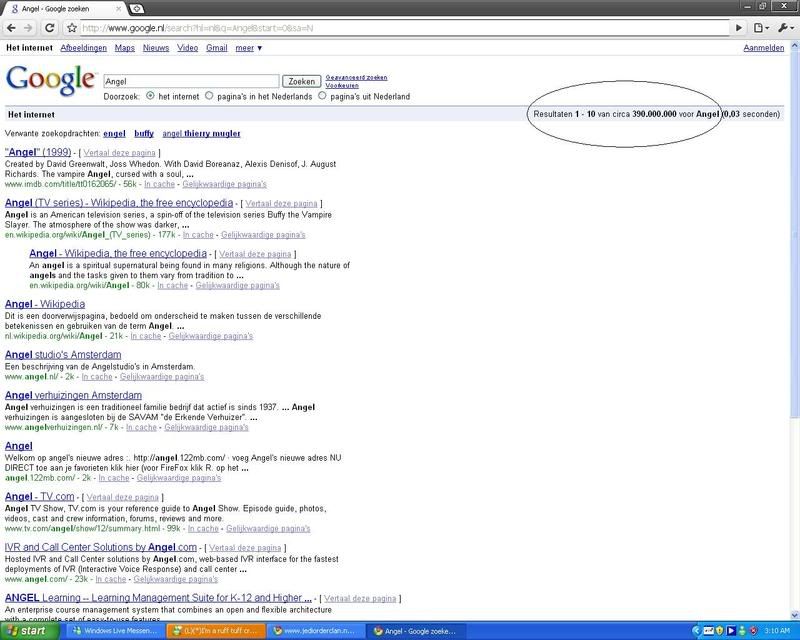Click the Aanmelden sign-in link
The height and width of the screenshot is (640, 800).
coord(764,48)
